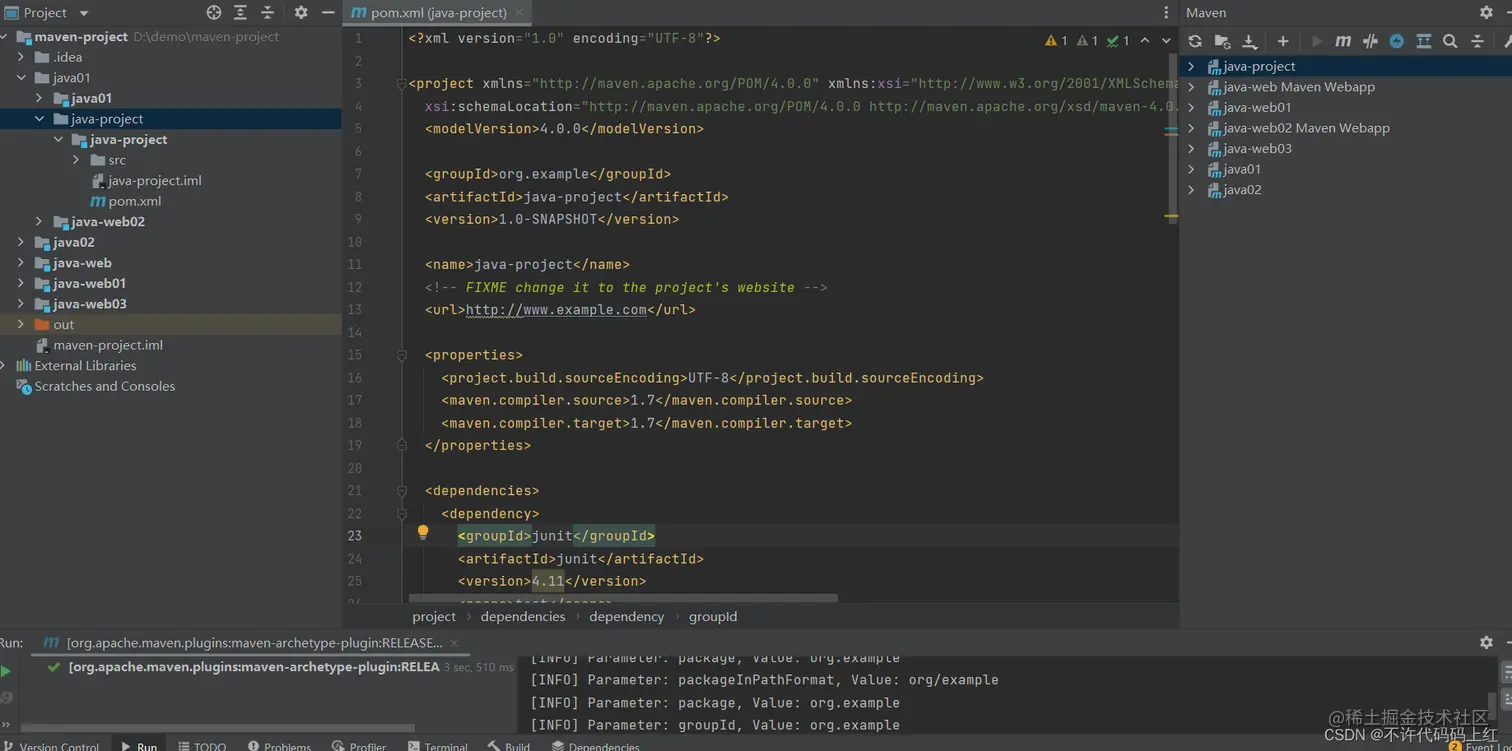This screenshot has width=1512, height=751.
Task: Hide the Project tool window
Action: pos(328,13)
